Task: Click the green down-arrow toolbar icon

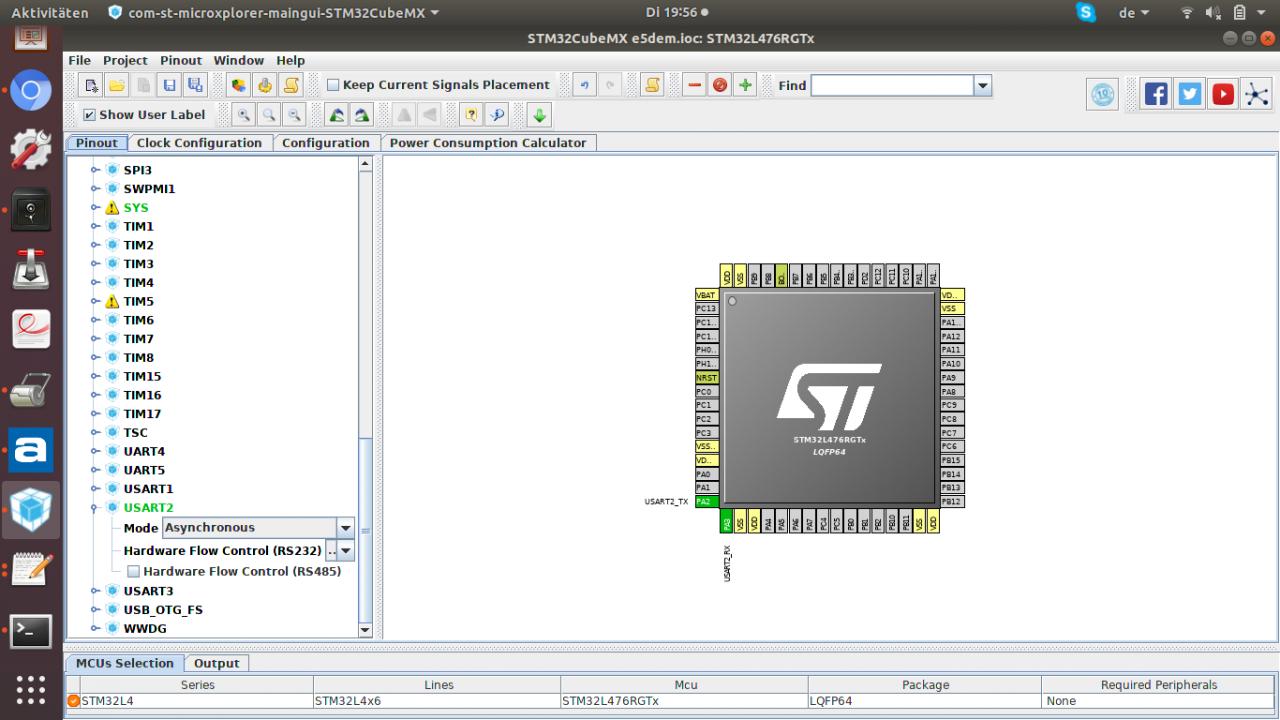Action: pos(539,115)
